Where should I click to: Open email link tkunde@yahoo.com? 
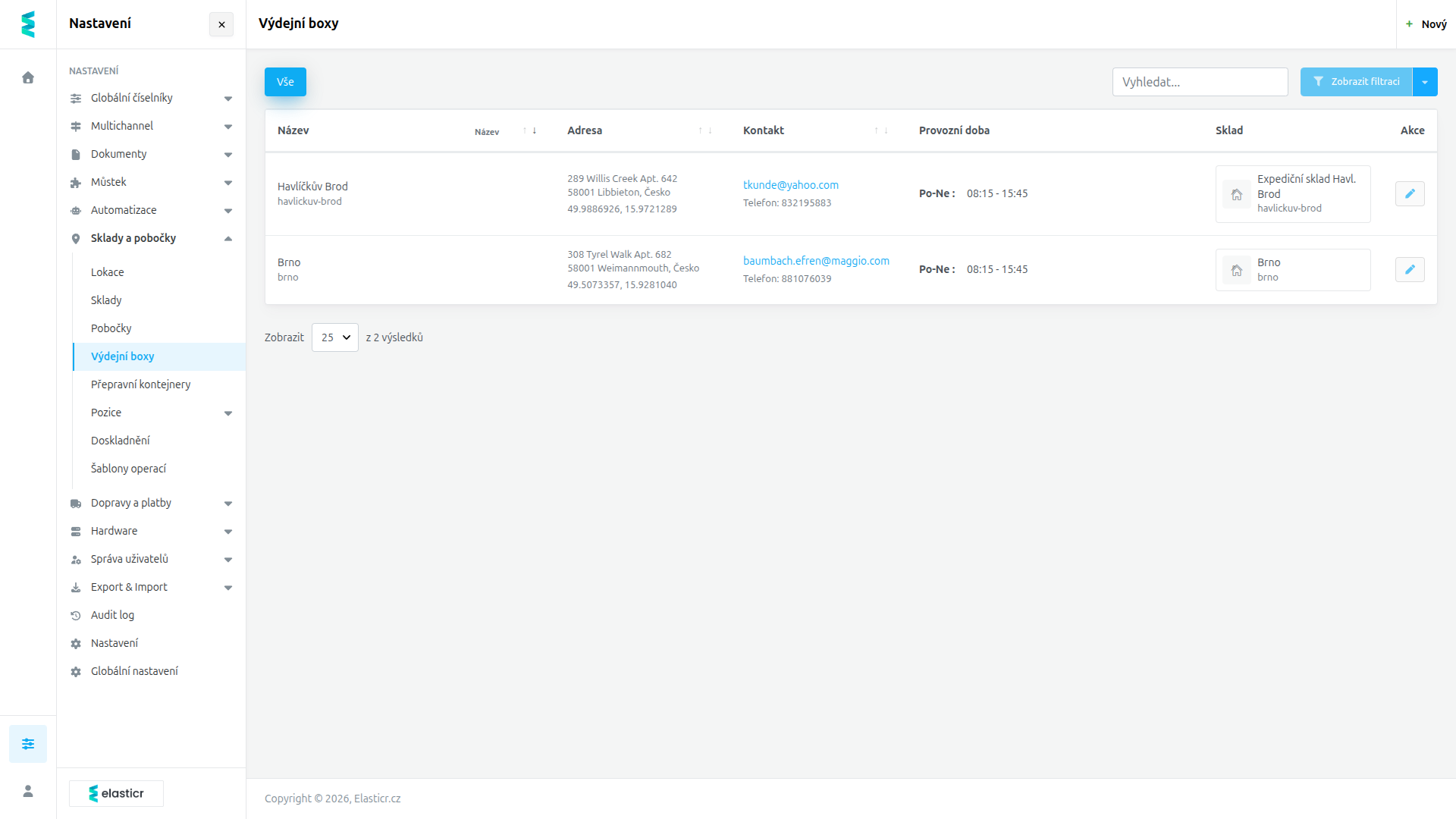791,185
